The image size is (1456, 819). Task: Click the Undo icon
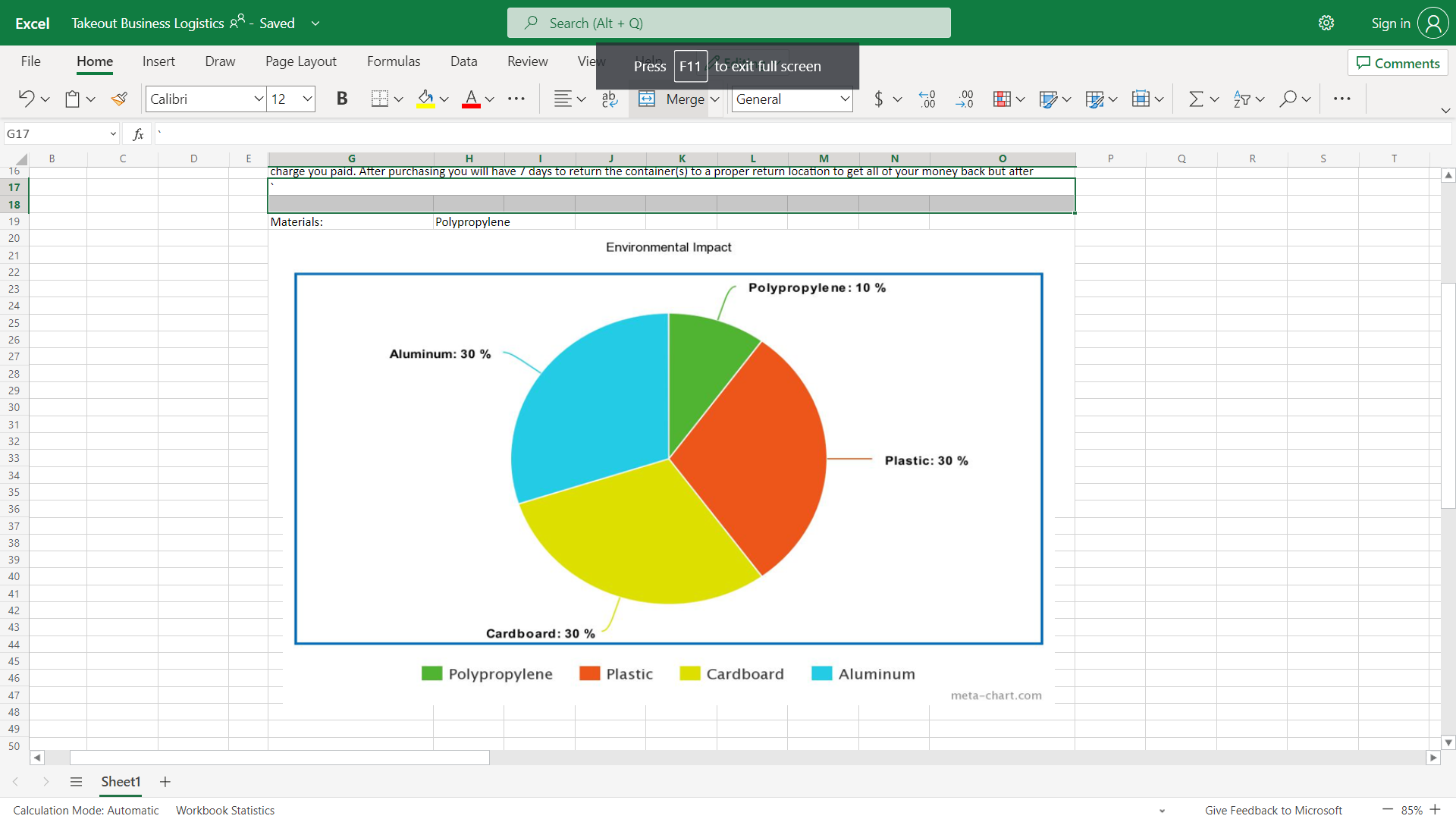(26, 99)
